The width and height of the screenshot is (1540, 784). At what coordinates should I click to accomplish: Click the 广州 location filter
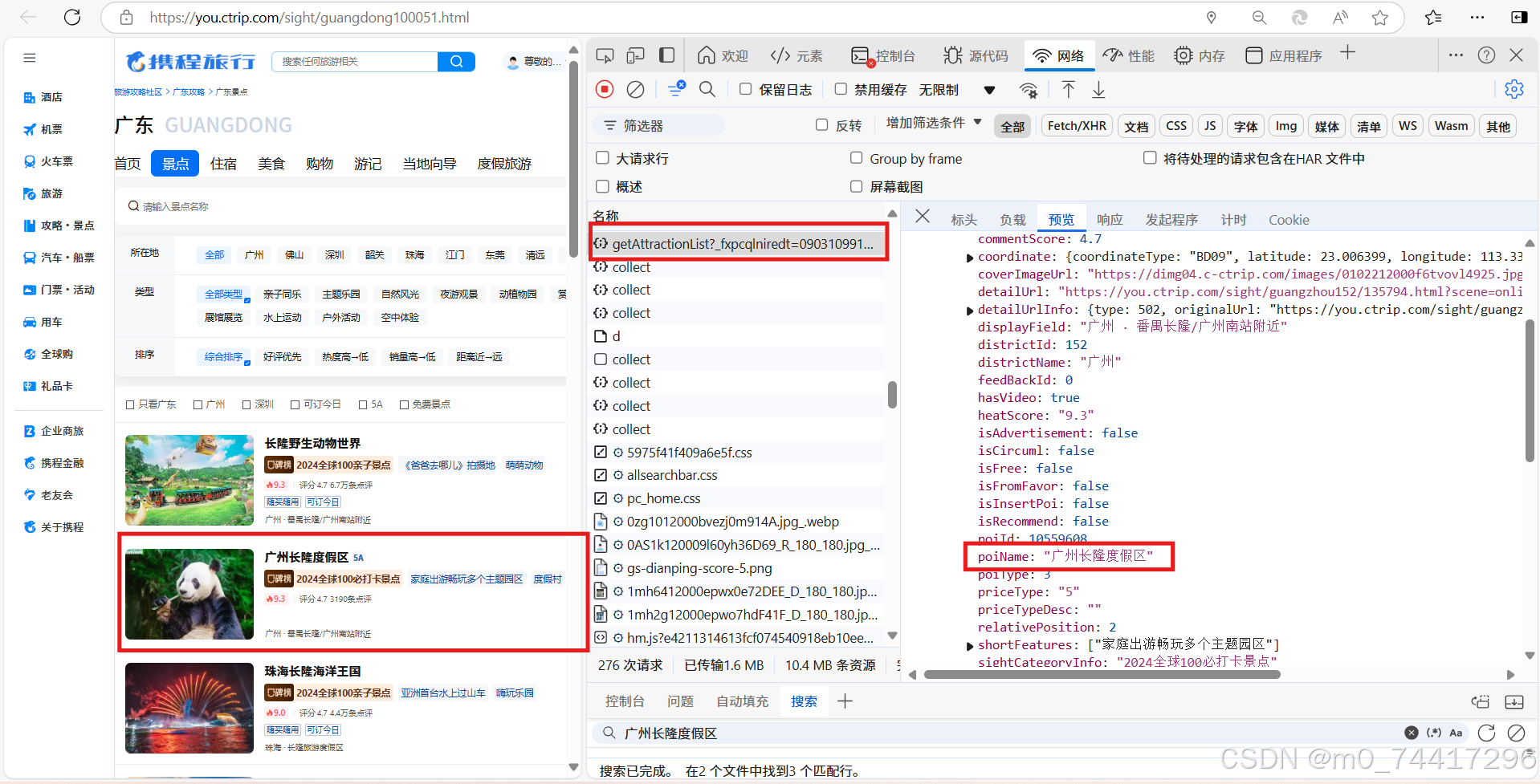pos(255,255)
